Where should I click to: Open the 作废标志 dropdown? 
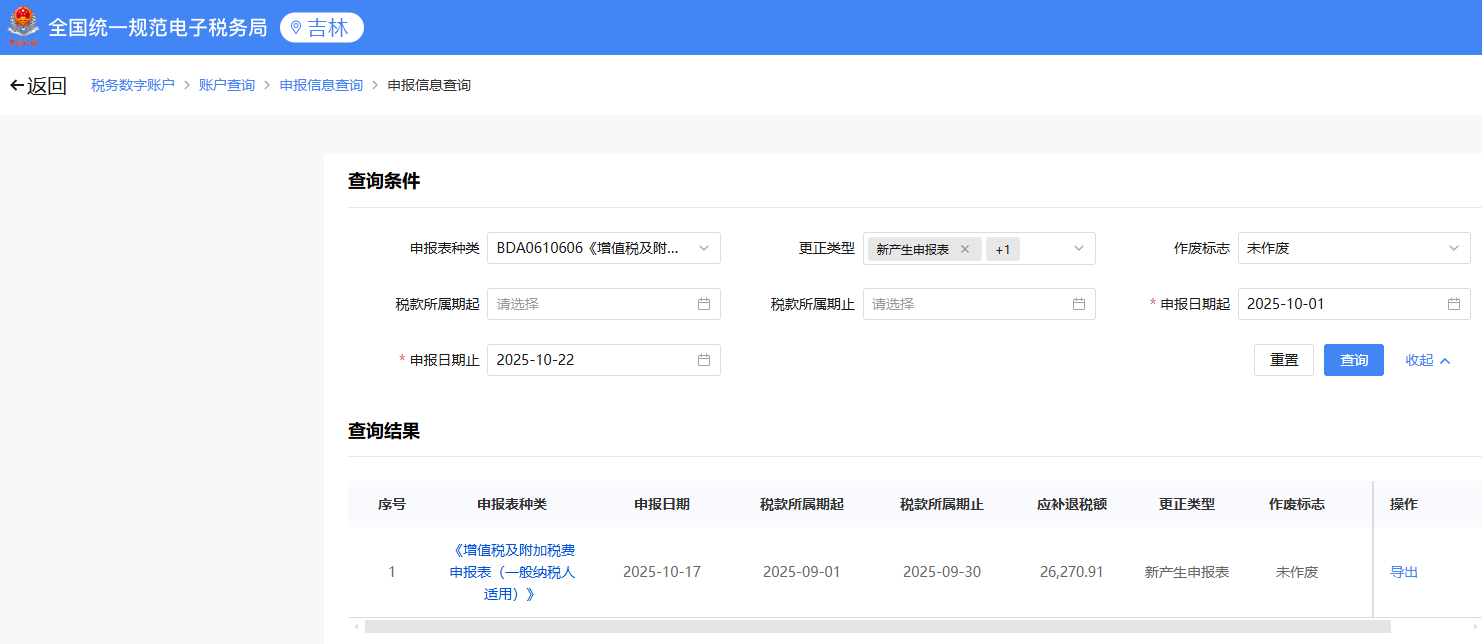coord(1354,248)
